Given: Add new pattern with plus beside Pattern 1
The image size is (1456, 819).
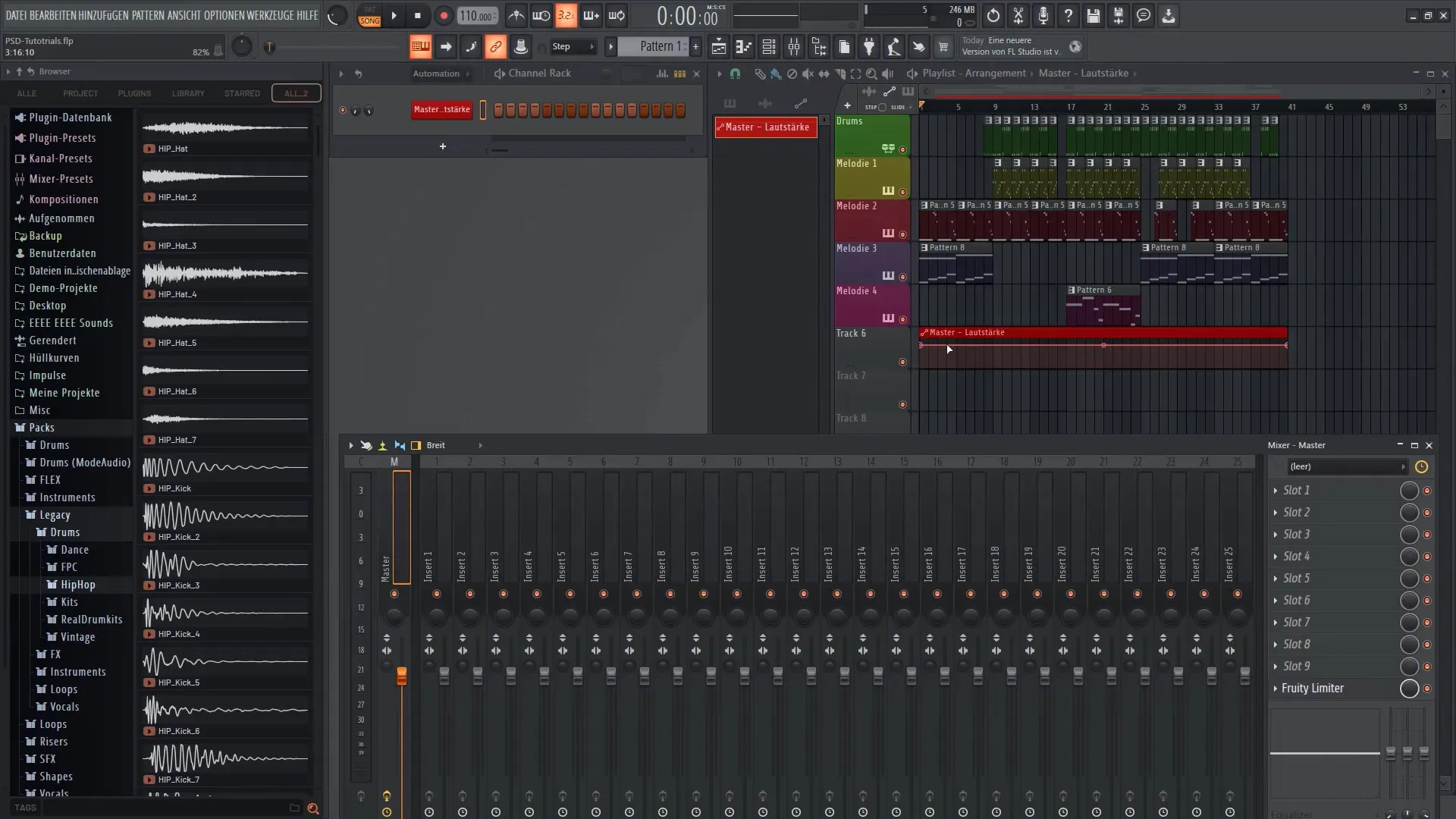Looking at the screenshot, I should click(695, 47).
